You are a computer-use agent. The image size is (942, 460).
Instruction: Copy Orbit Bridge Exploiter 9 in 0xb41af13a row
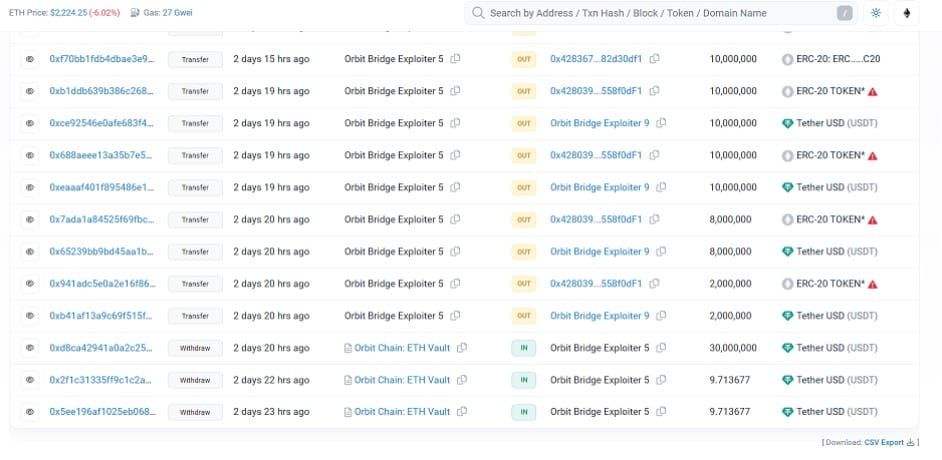point(661,315)
